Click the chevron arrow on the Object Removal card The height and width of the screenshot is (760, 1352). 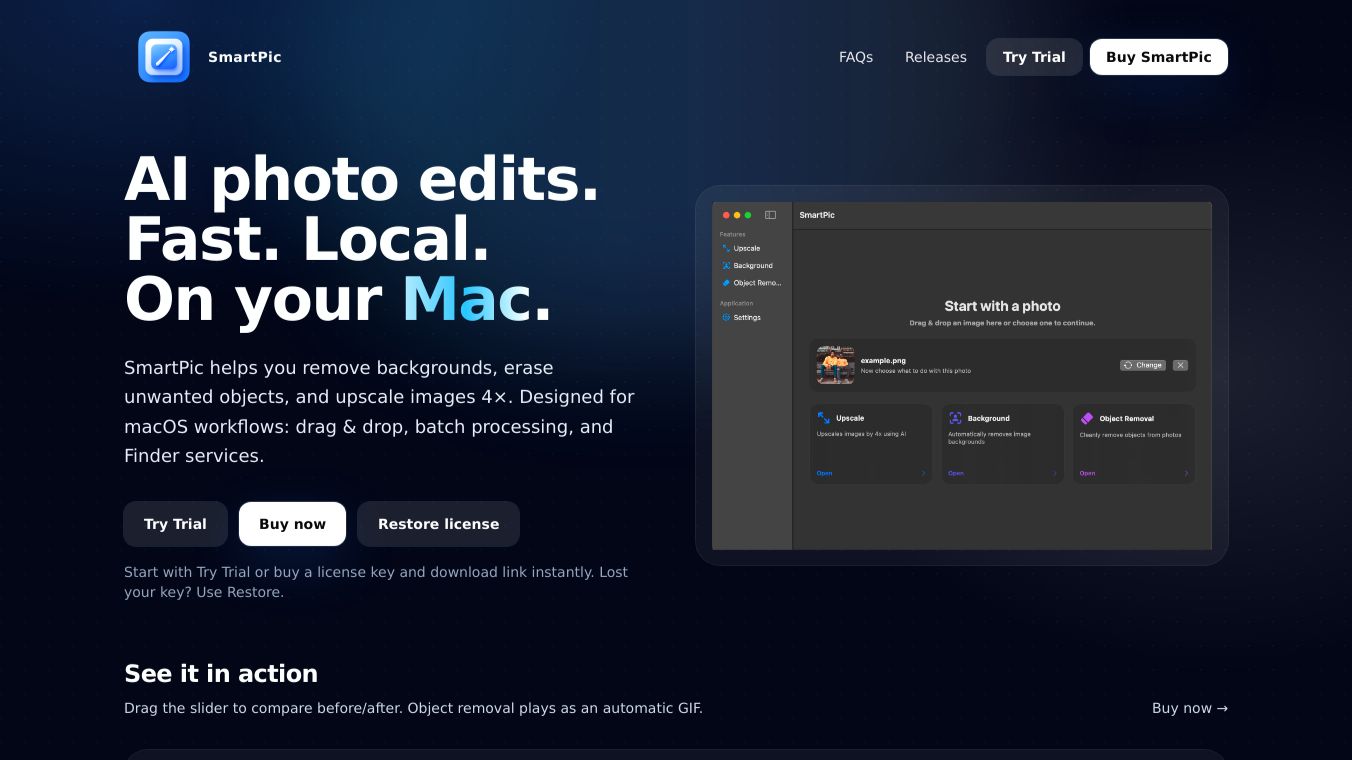pyautogui.click(x=1187, y=473)
